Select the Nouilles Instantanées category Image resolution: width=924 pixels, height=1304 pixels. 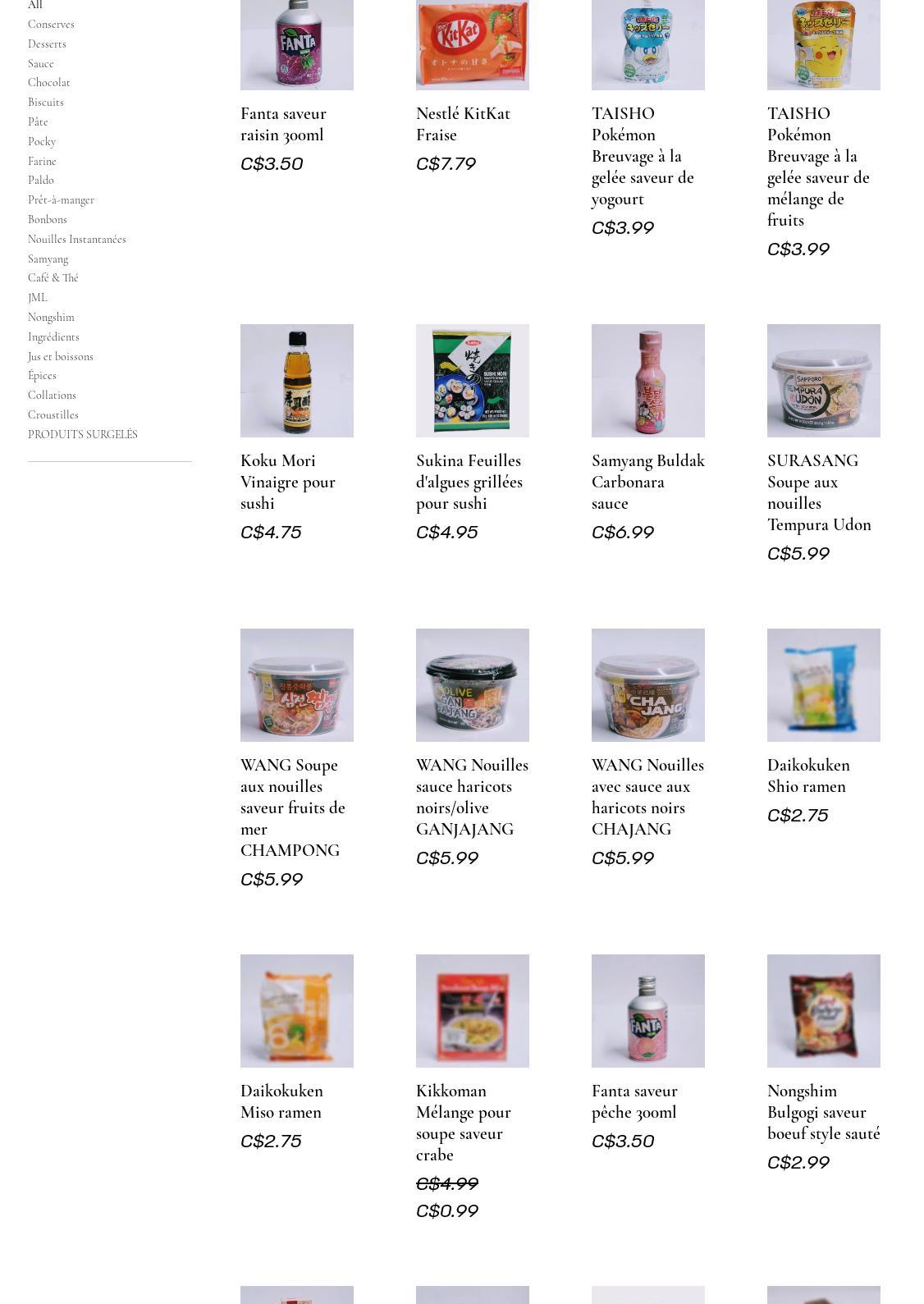[x=77, y=239]
